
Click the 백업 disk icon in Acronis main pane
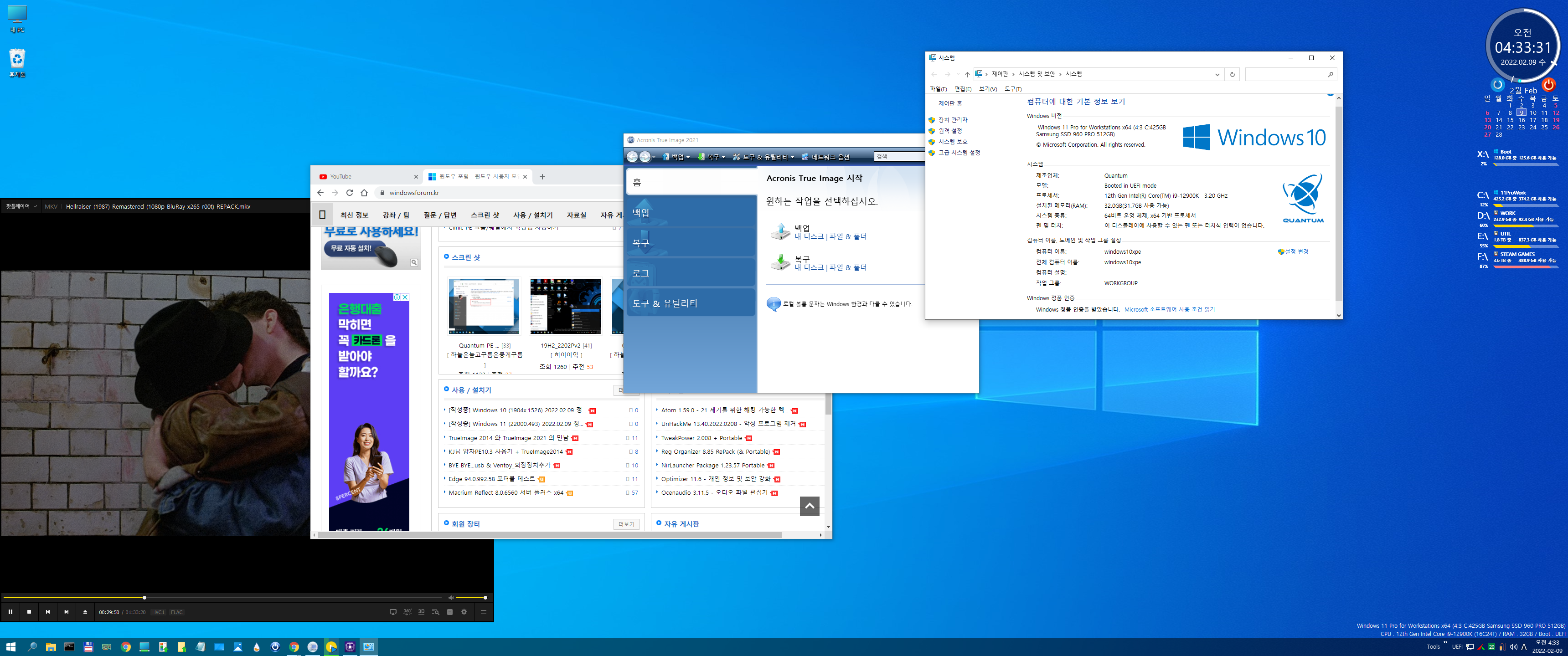[x=780, y=232]
